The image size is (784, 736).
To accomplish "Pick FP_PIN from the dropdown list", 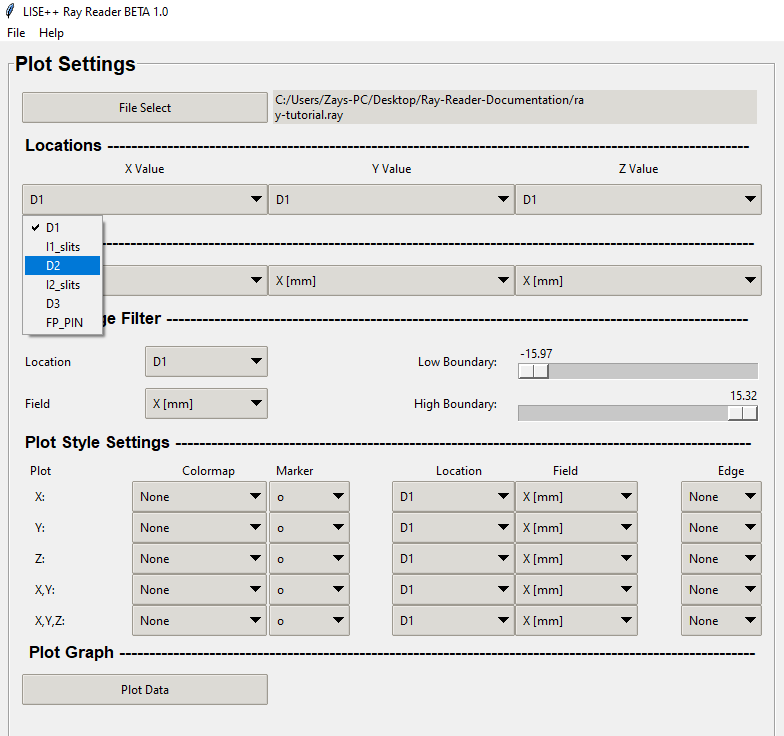I will (64, 322).
